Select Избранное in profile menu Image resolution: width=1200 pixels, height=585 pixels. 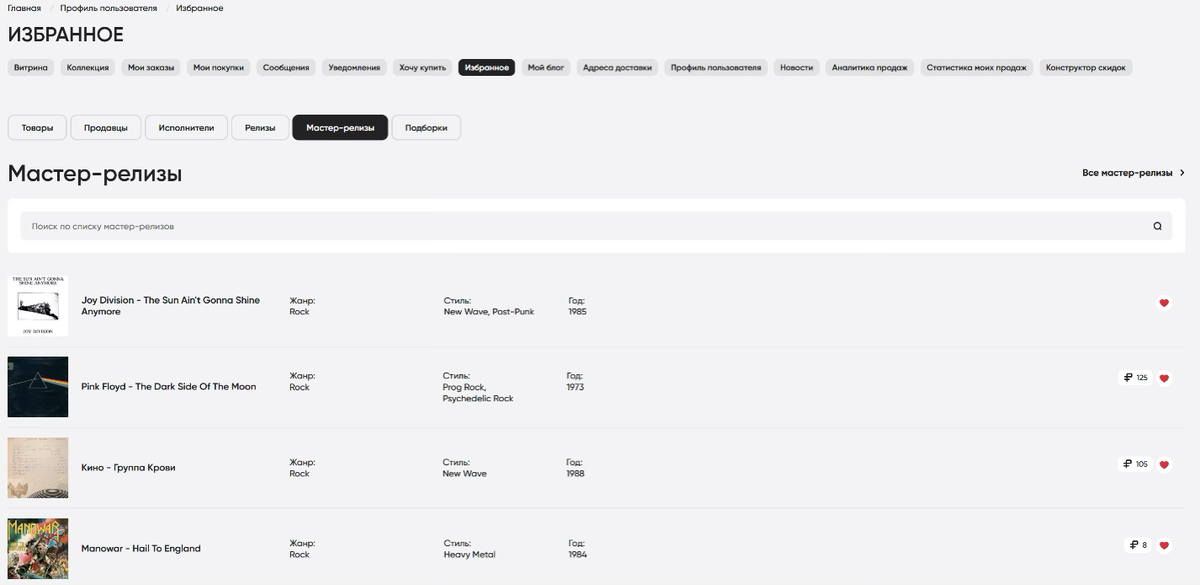pos(486,68)
